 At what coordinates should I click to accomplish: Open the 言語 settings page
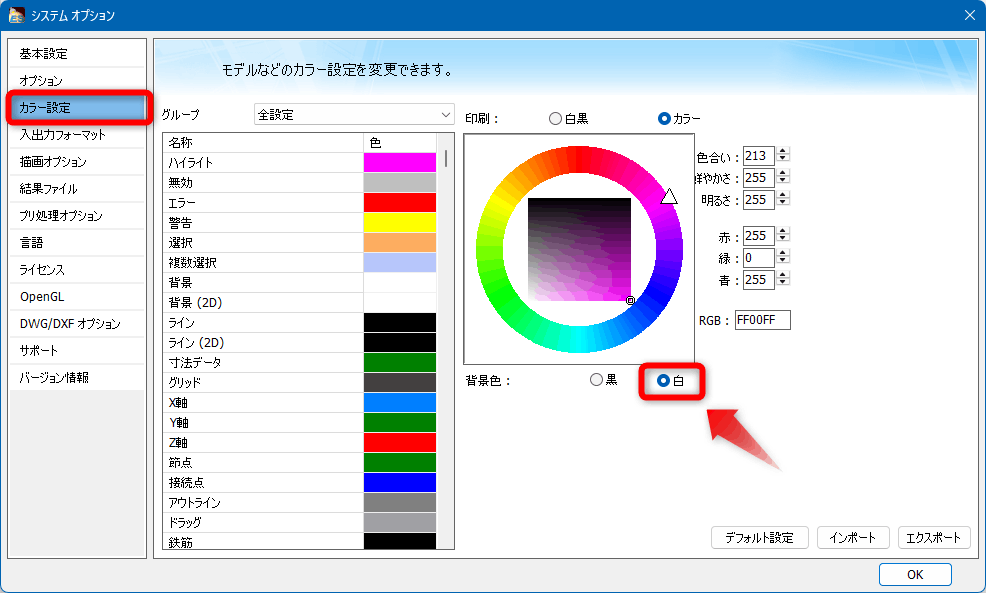pos(77,243)
